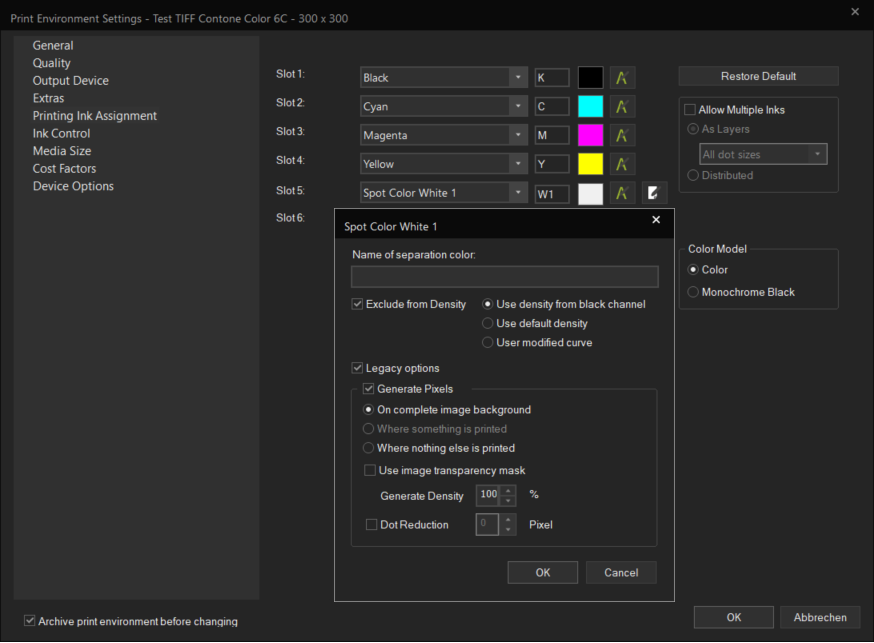Select Printing Ink Assignment page
The image size is (874, 643).
[x=95, y=116]
